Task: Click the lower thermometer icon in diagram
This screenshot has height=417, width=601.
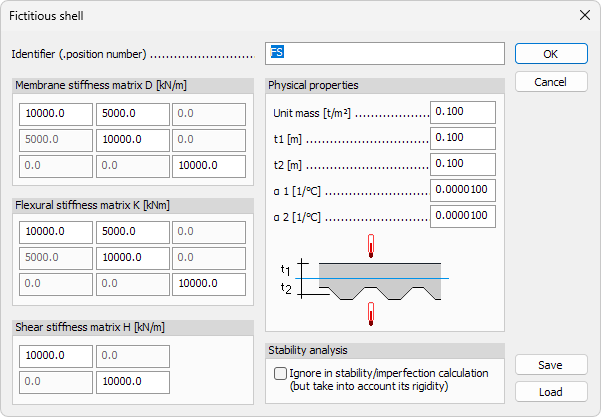Action: tap(371, 314)
